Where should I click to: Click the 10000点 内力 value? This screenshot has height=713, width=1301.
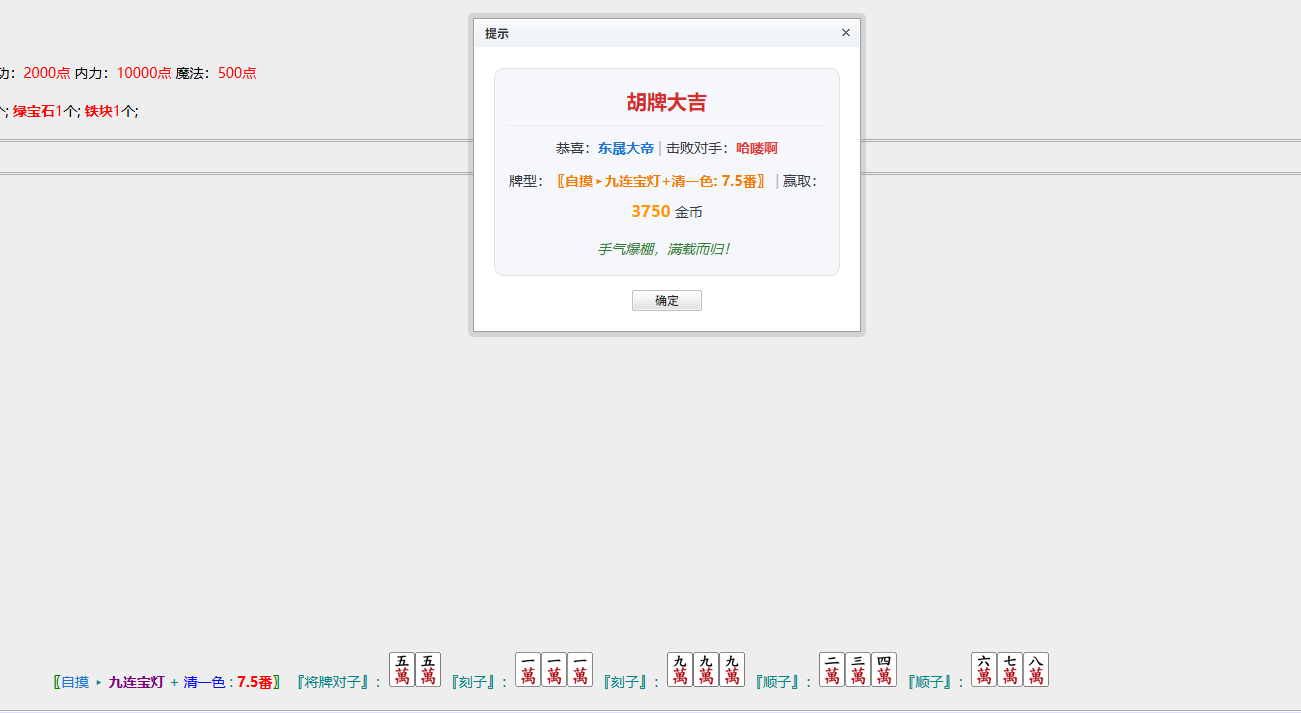(x=144, y=73)
